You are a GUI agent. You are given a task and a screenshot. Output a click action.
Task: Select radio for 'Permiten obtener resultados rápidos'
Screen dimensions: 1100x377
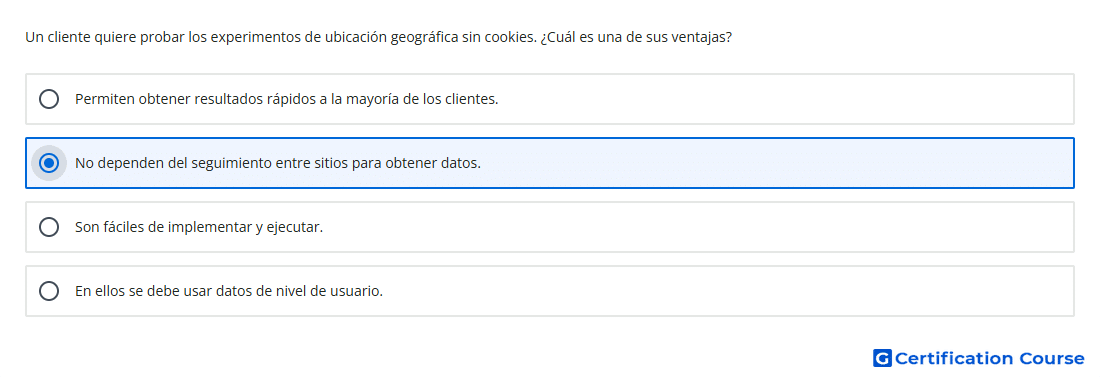(49, 99)
